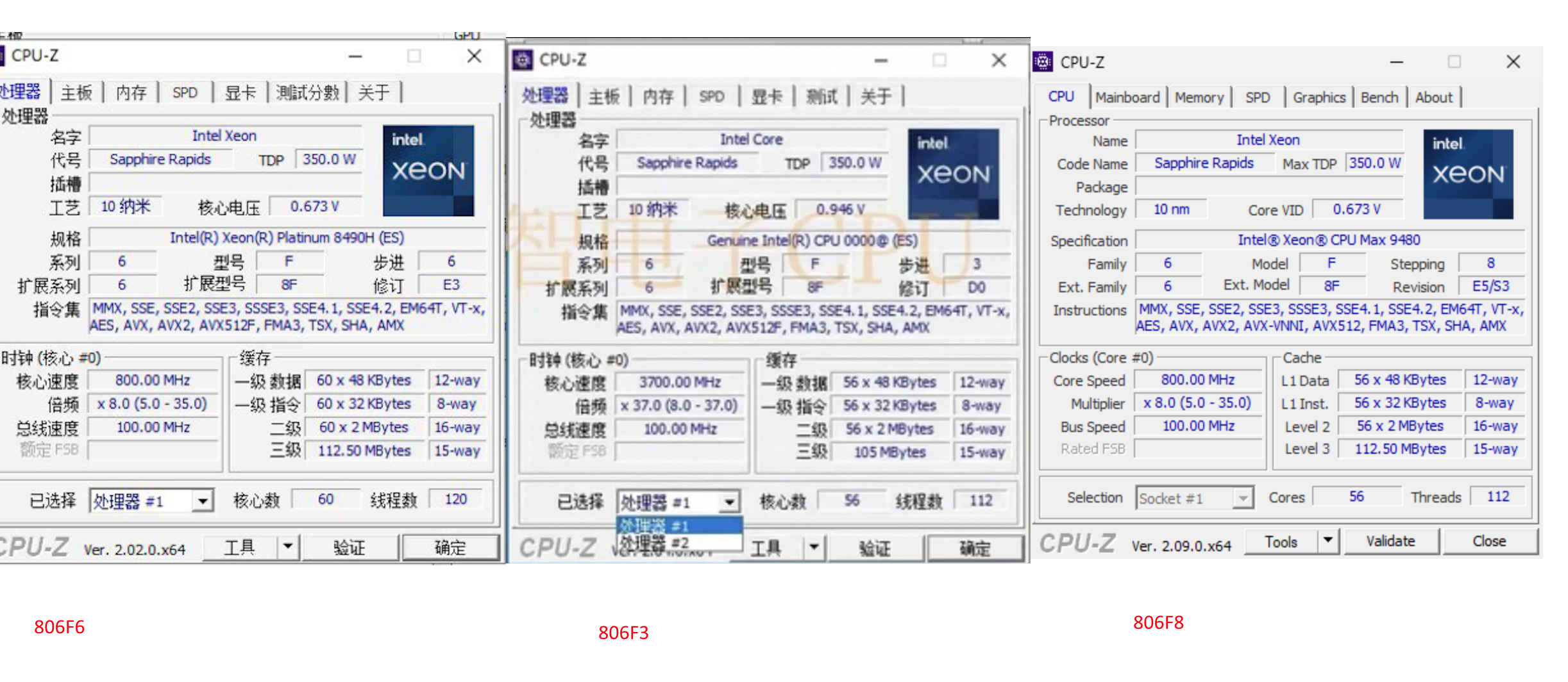1568x682 pixels.
Task: Click 确定 in the Ver. 2.02.0 window
Action: tap(450, 547)
